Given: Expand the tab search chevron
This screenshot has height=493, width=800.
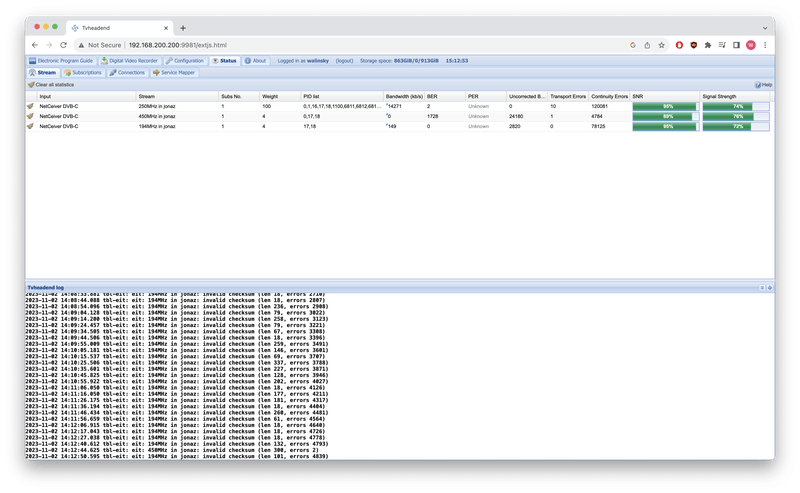Looking at the screenshot, I should pyautogui.click(x=765, y=28).
